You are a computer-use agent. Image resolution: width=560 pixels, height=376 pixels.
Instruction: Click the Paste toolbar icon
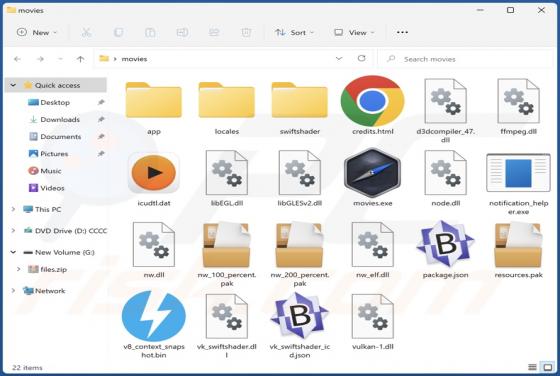[150, 32]
